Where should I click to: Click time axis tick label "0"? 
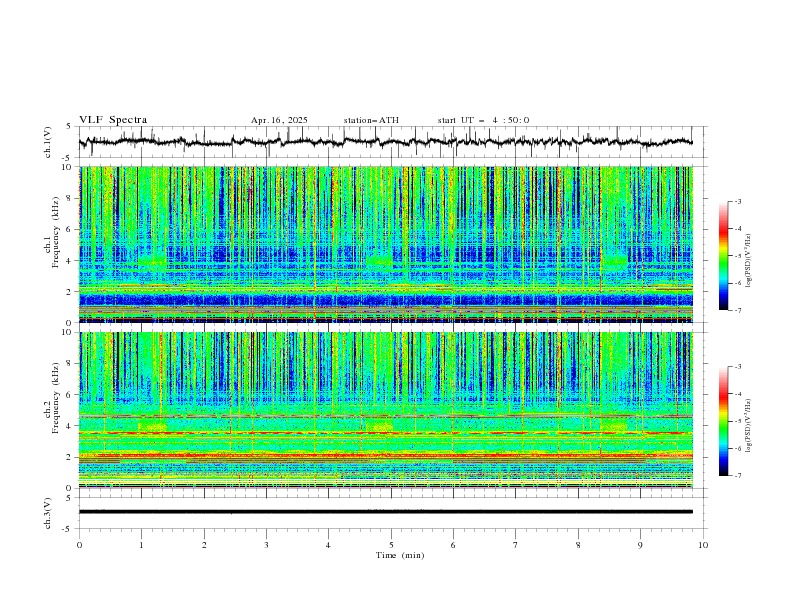point(79,545)
